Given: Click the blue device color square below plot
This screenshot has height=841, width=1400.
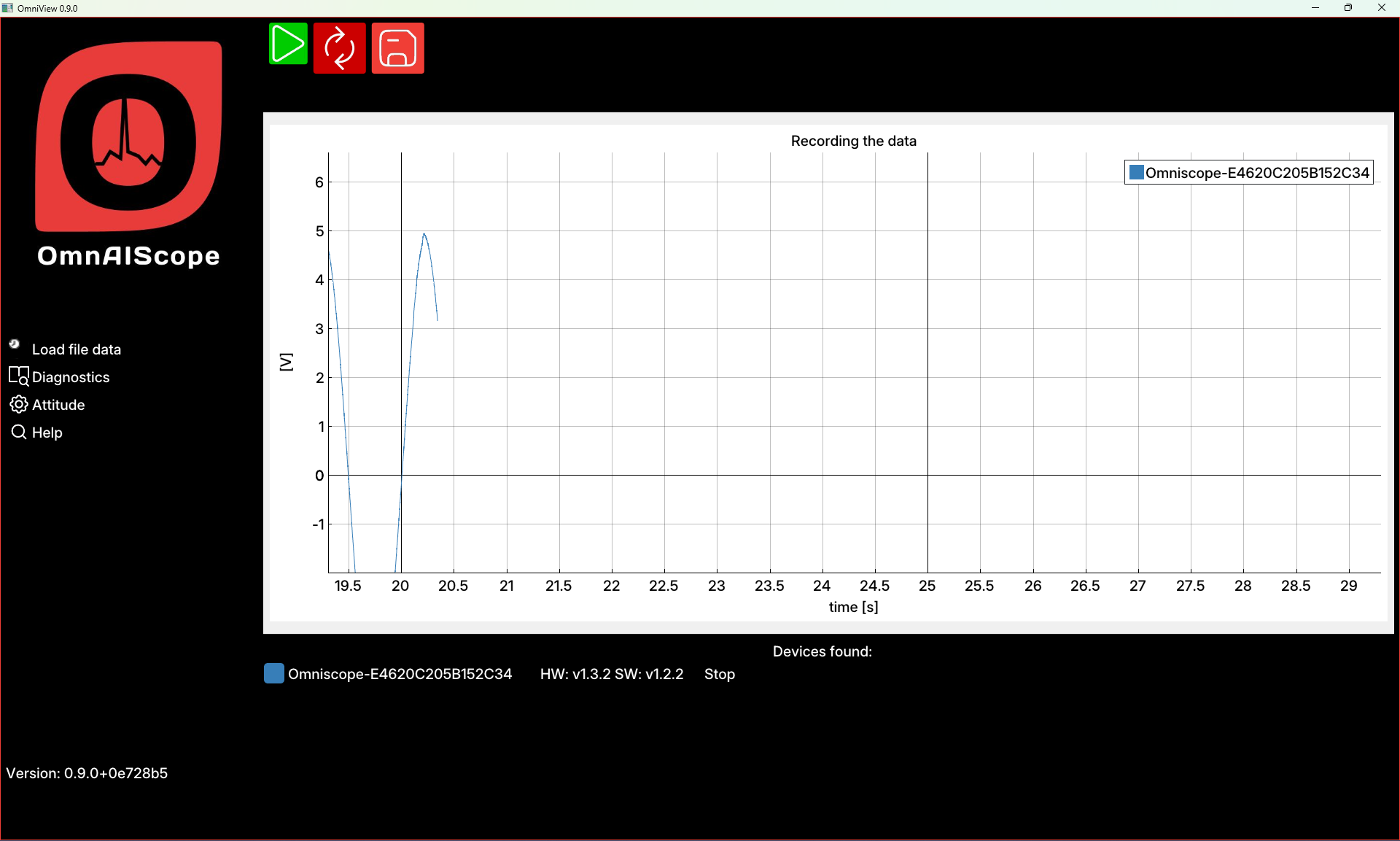Looking at the screenshot, I should [274, 673].
